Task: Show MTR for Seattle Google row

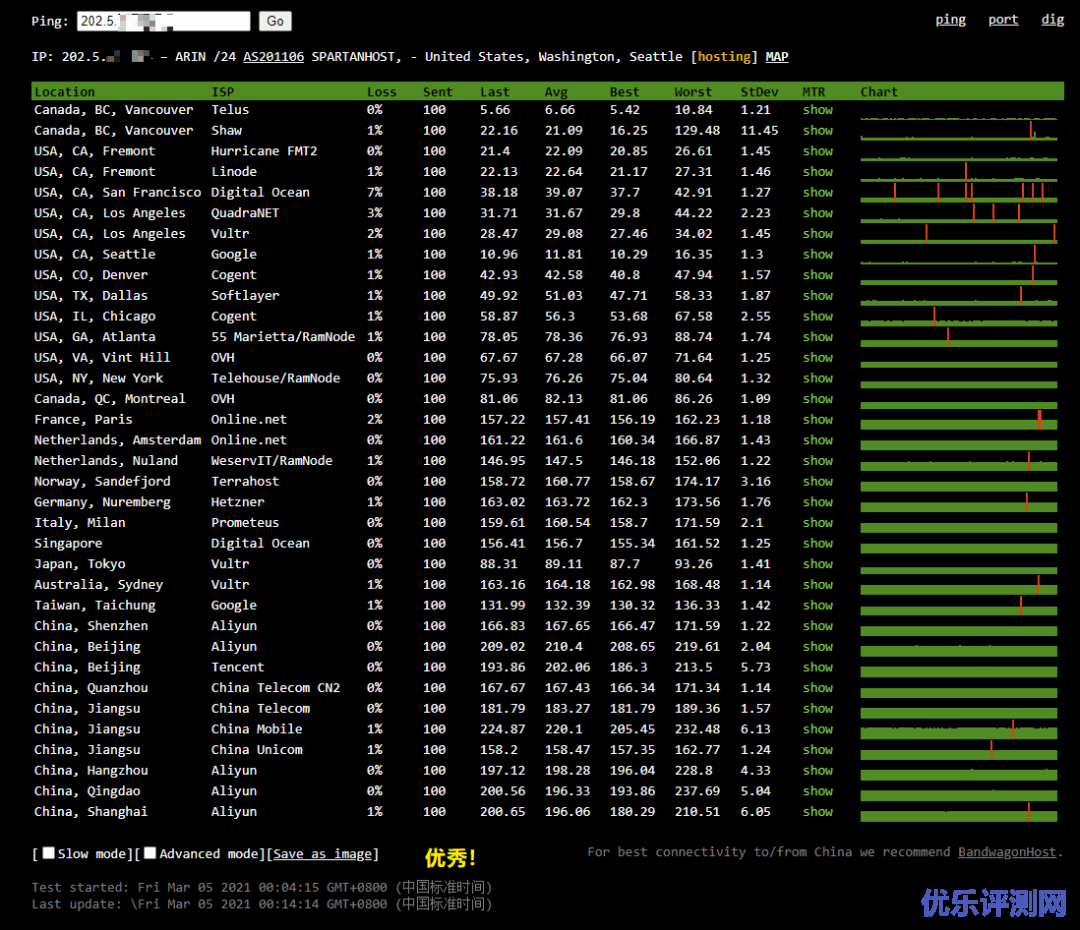Action: [818, 254]
